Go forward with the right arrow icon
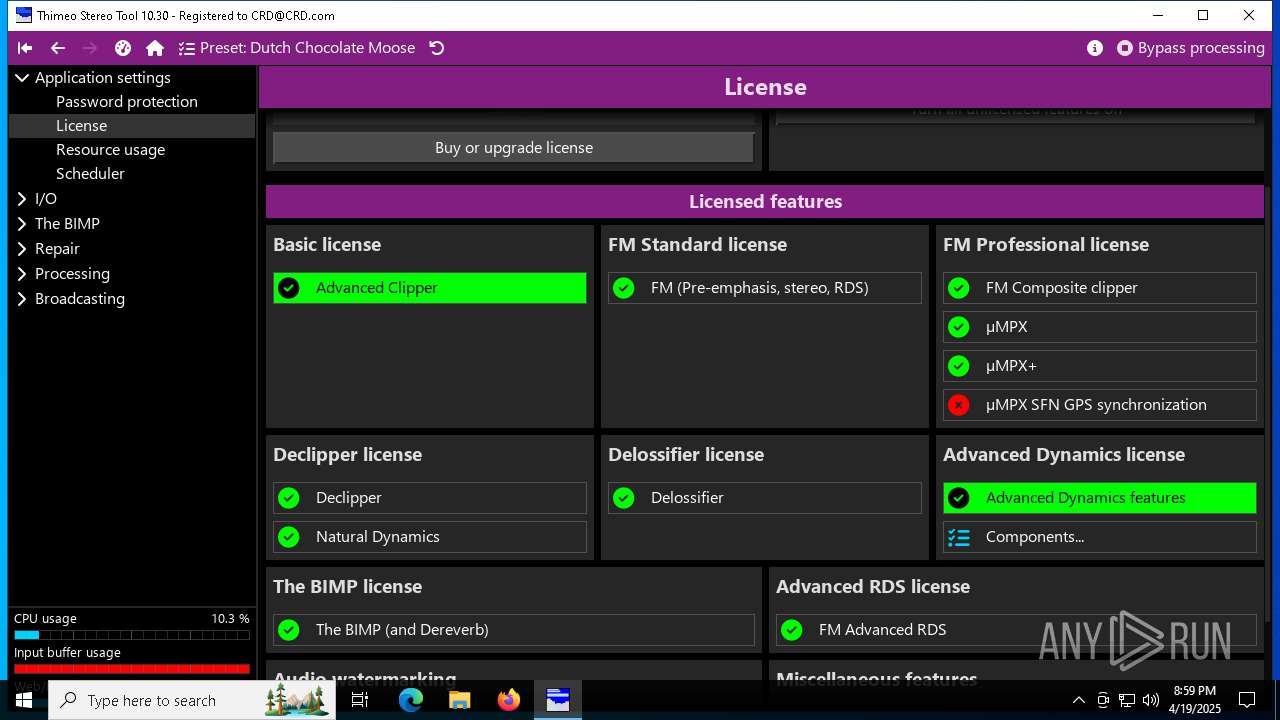 pyautogui.click(x=90, y=48)
